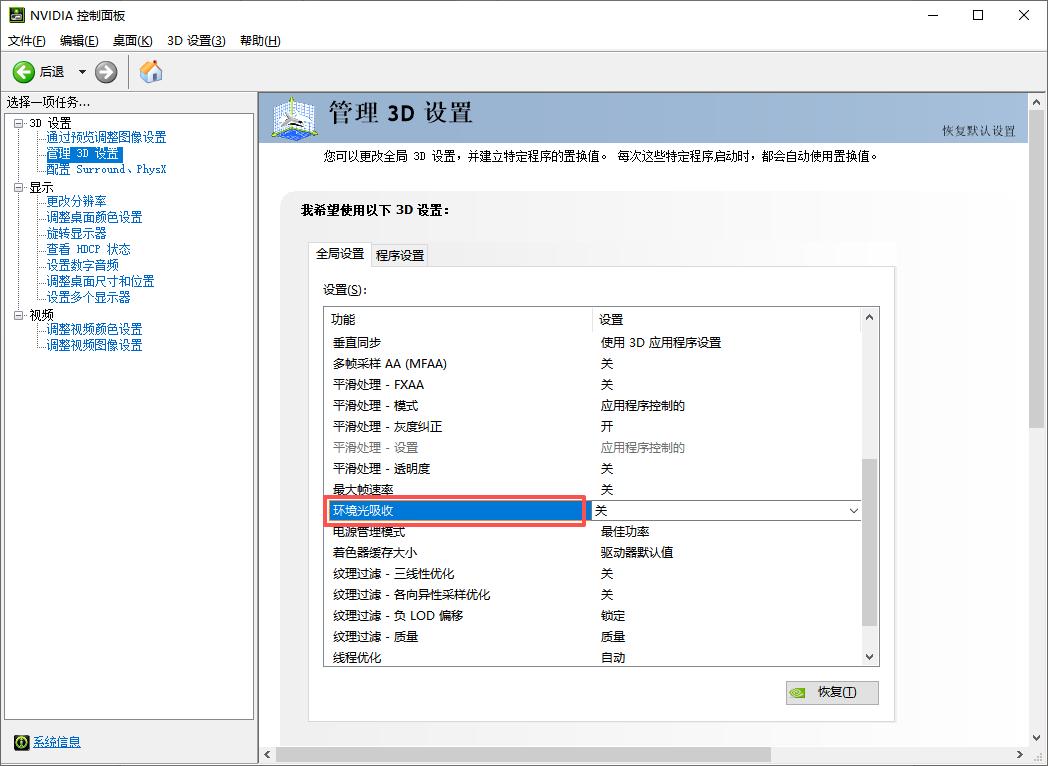Open 设置数字音频 task
The width and height of the screenshot is (1048, 766).
point(82,265)
